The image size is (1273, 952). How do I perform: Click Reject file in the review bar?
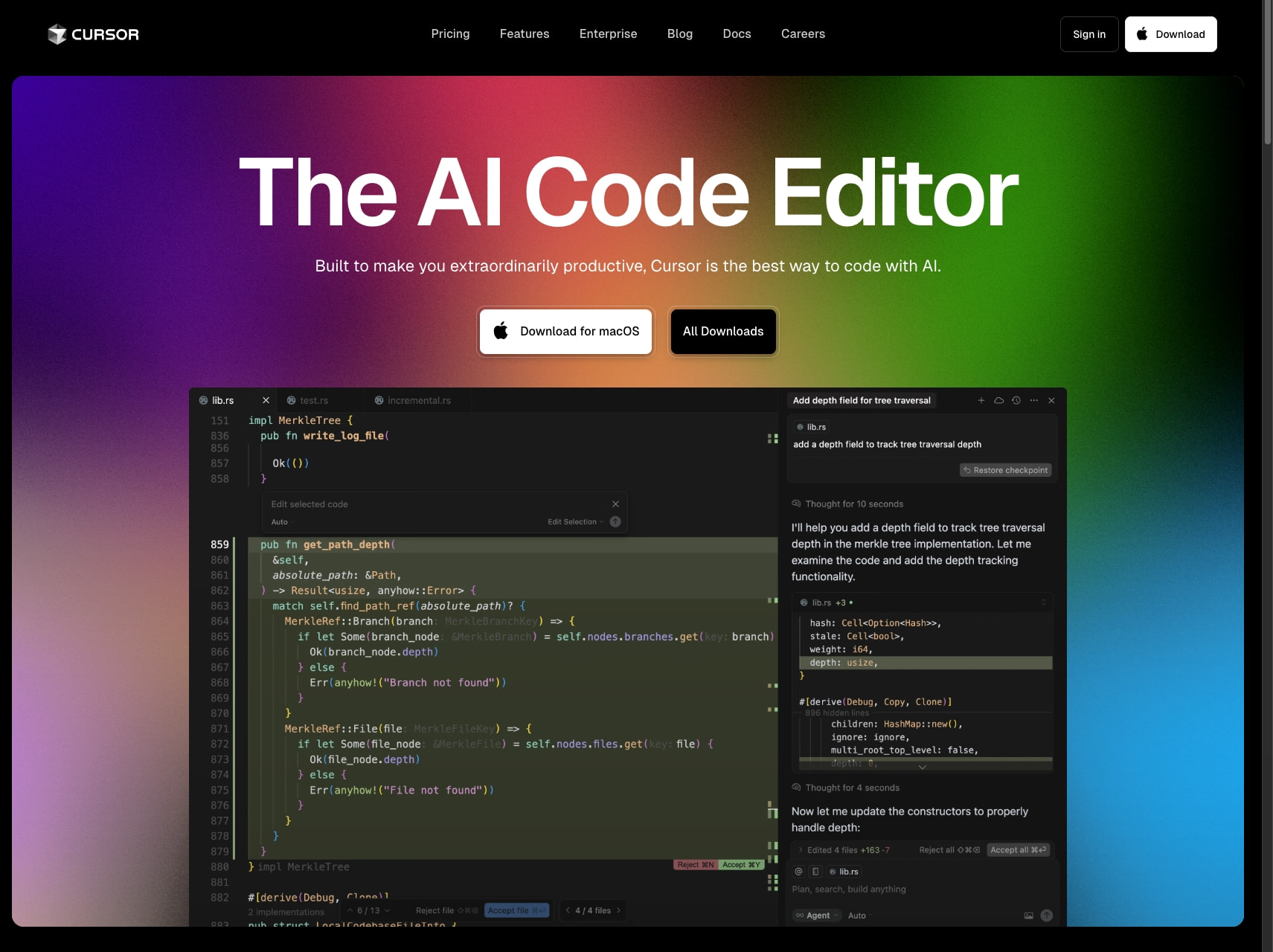447,910
